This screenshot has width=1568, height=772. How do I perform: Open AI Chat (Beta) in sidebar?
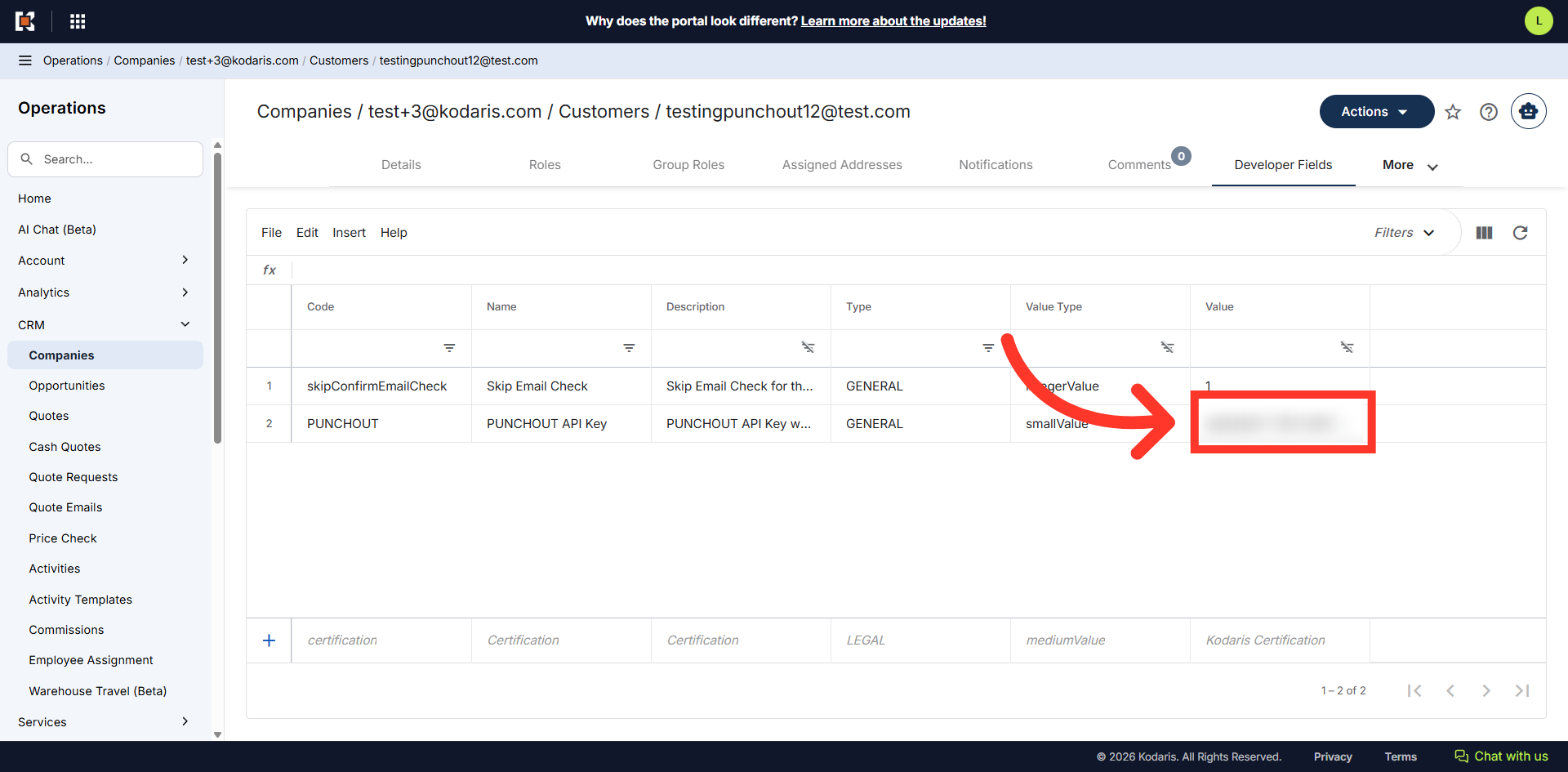pyautogui.click(x=57, y=230)
